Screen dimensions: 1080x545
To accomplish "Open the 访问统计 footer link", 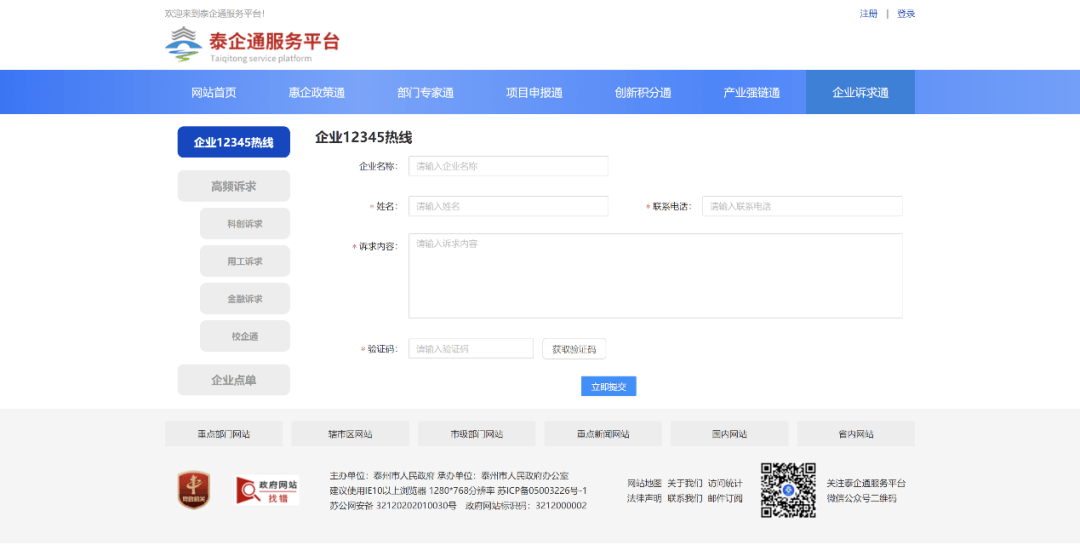I will tap(725, 483).
